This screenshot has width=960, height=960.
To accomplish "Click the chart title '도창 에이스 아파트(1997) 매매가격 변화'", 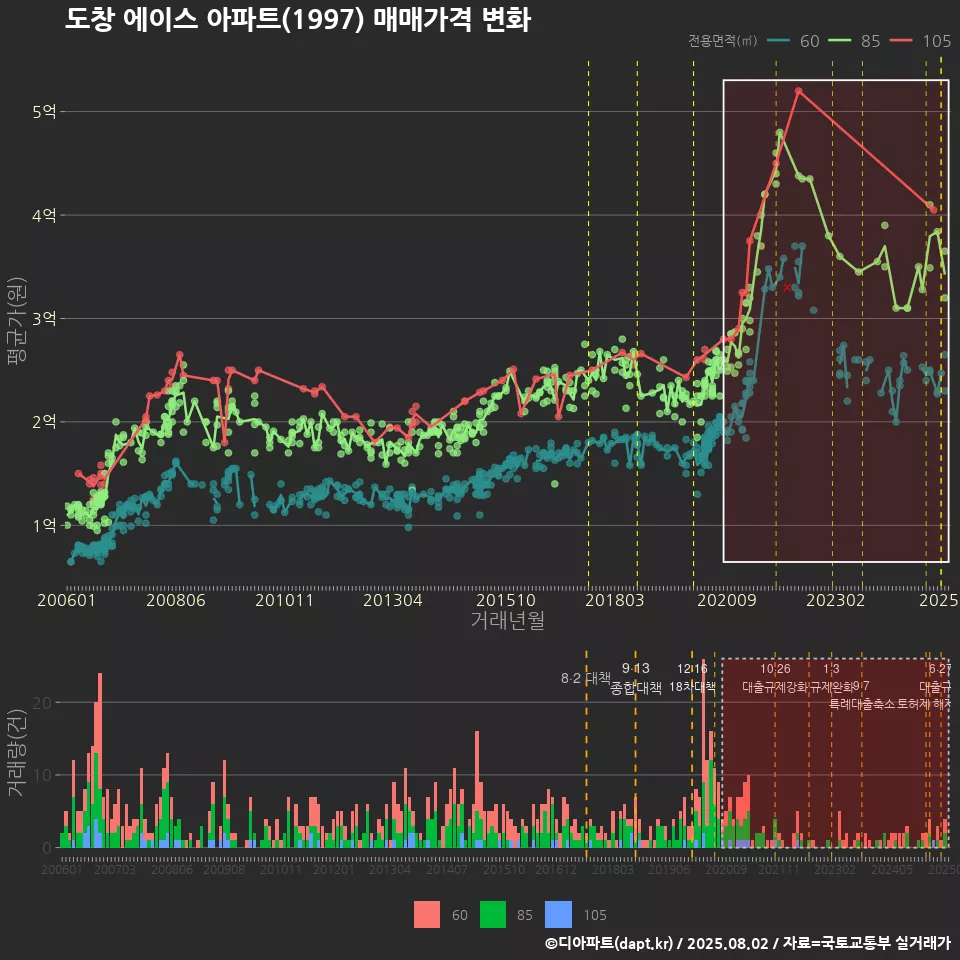I will pos(298,20).
